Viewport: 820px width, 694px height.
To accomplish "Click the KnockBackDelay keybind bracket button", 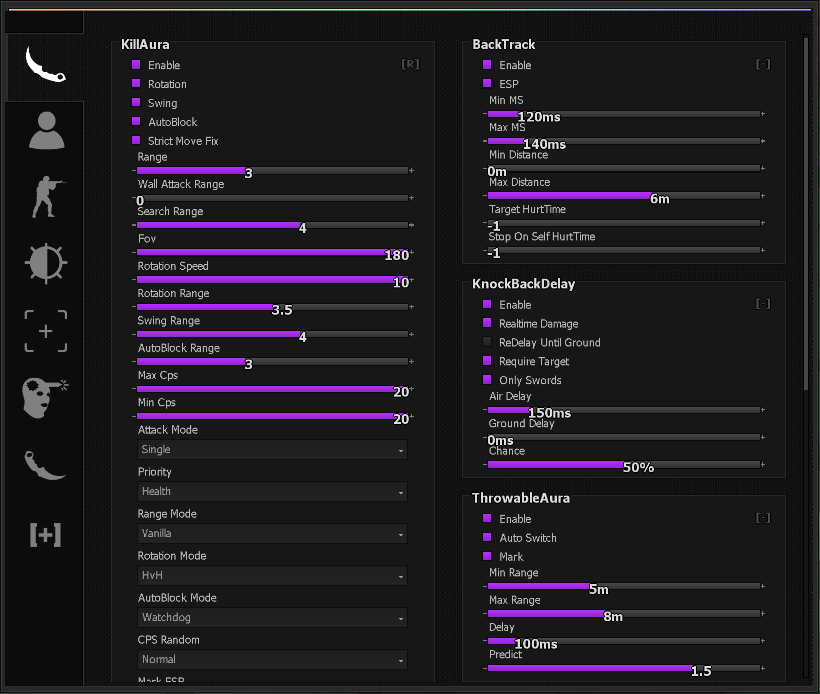I will click(x=763, y=304).
